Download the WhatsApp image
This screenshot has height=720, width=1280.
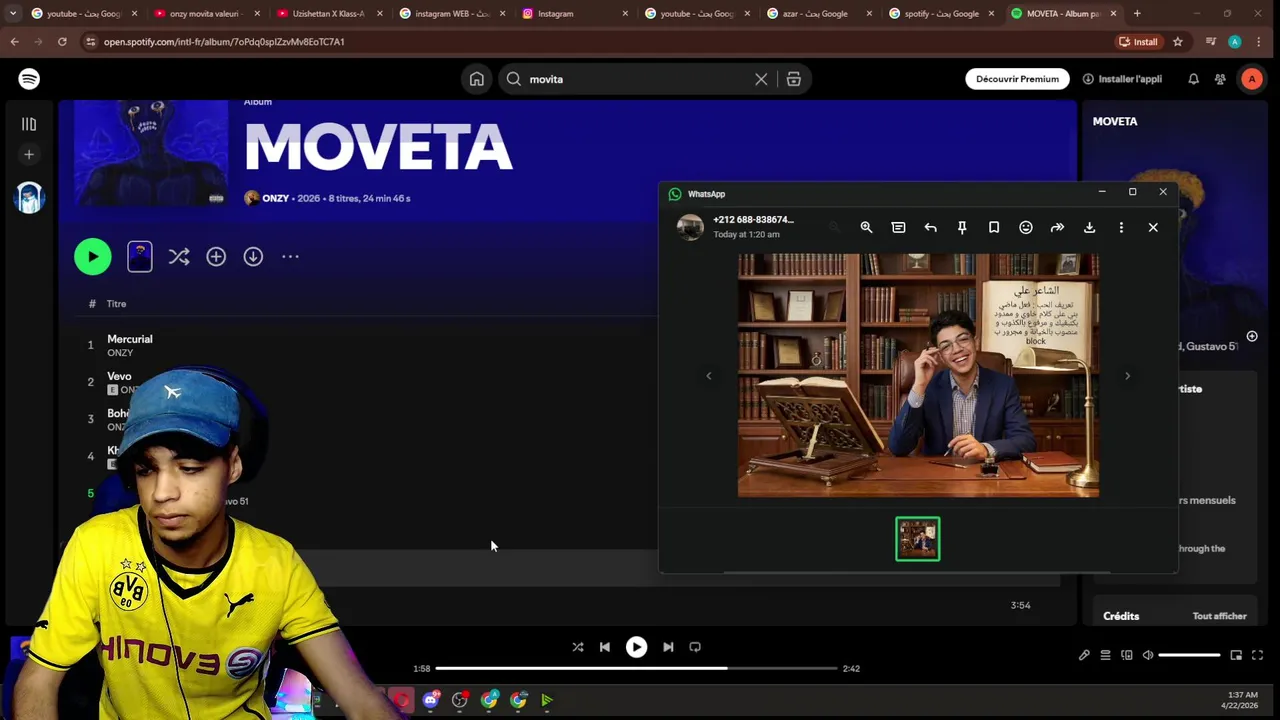point(1089,228)
